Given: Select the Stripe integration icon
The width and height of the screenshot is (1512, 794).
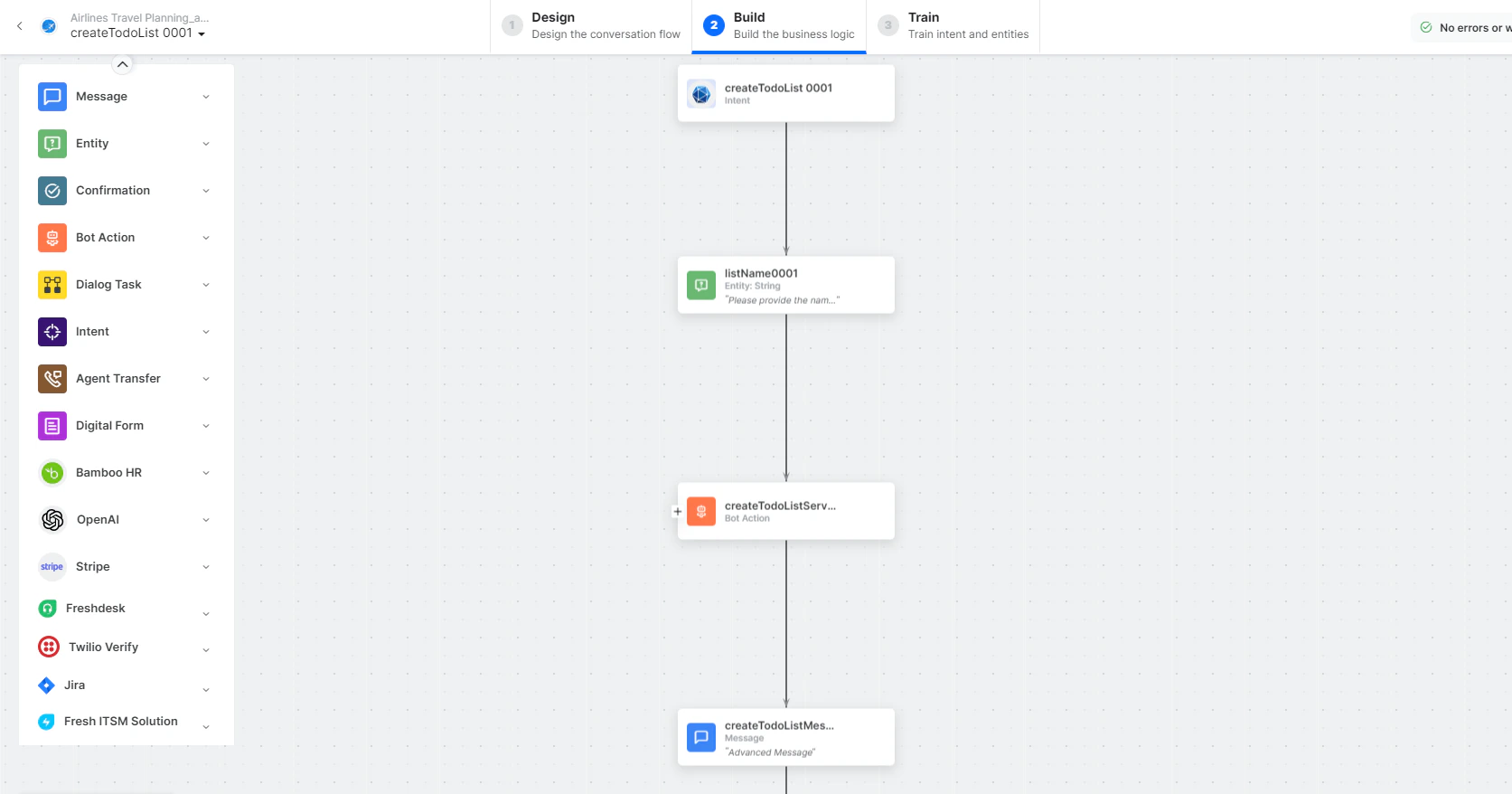Looking at the screenshot, I should pyautogui.click(x=52, y=566).
